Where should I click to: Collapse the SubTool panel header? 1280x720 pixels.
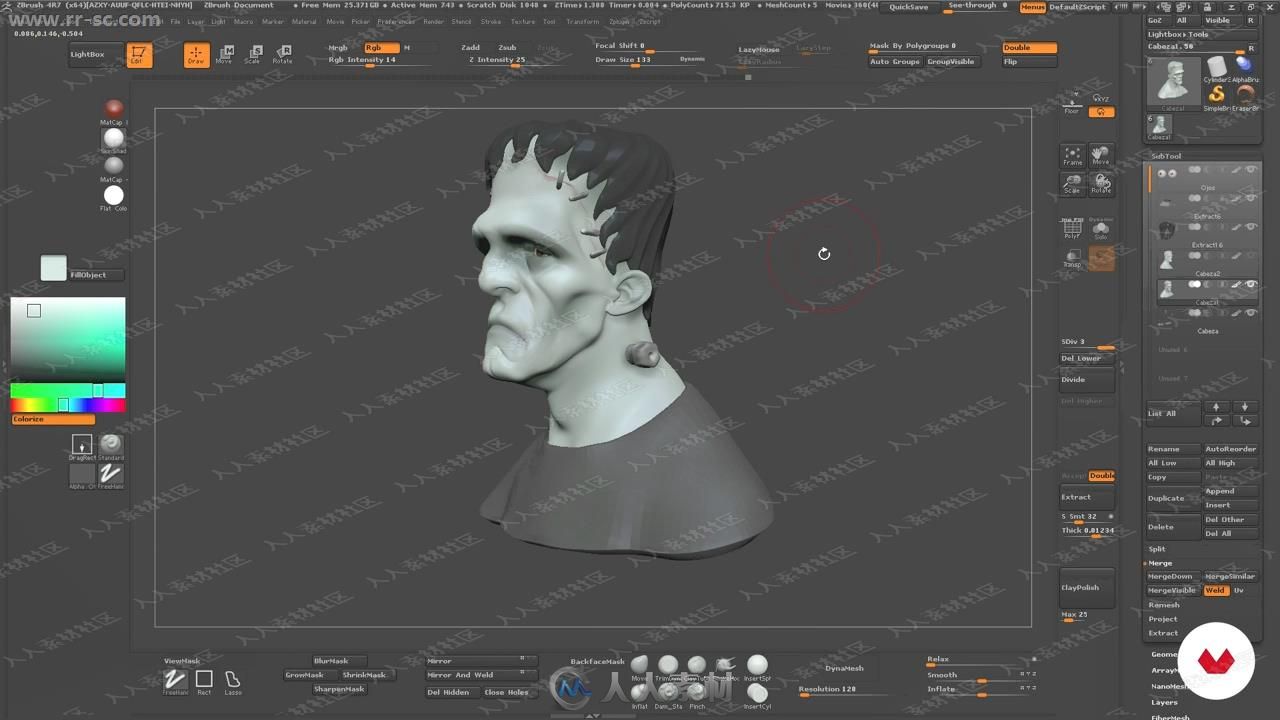pos(1166,156)
